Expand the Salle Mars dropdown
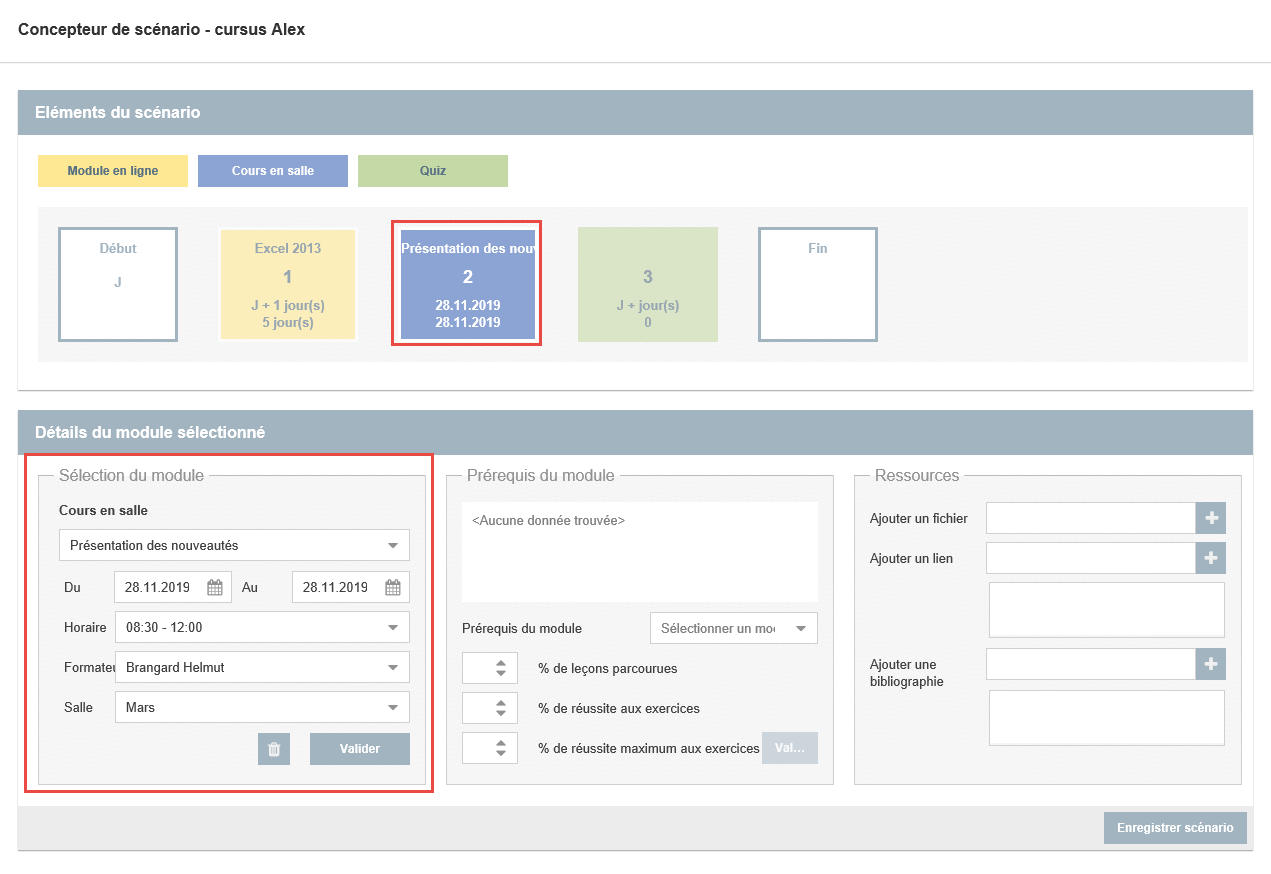Viewport: 1271px width, 874px height. click(392, 707)
